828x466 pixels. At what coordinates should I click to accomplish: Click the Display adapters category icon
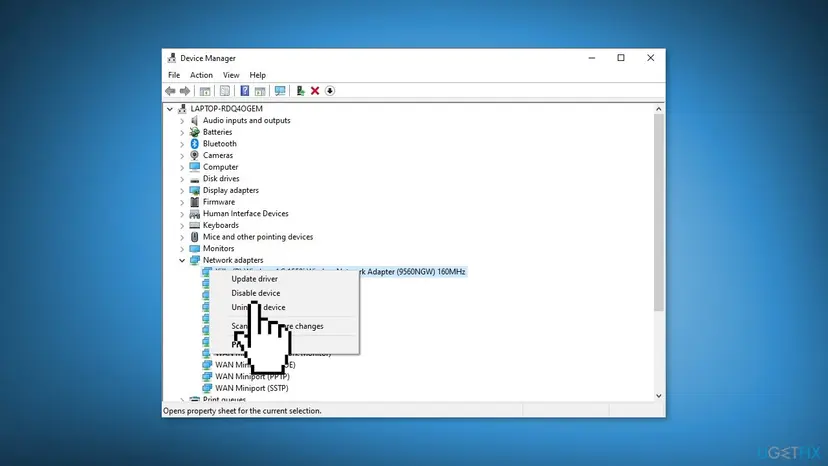tap(194, 190)
